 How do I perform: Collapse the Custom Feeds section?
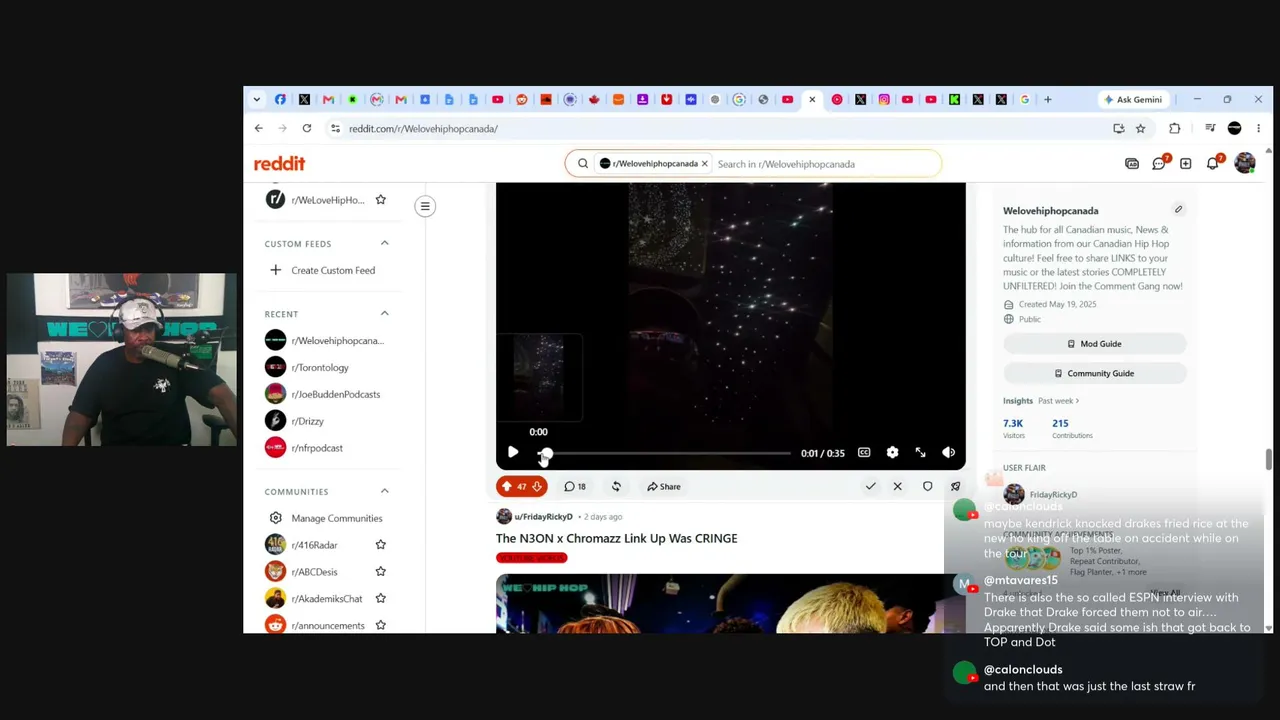coord(384,244)
